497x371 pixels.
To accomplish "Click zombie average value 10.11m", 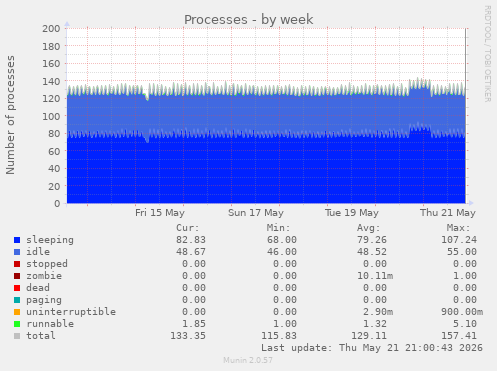I will click(x=375, y=276).
